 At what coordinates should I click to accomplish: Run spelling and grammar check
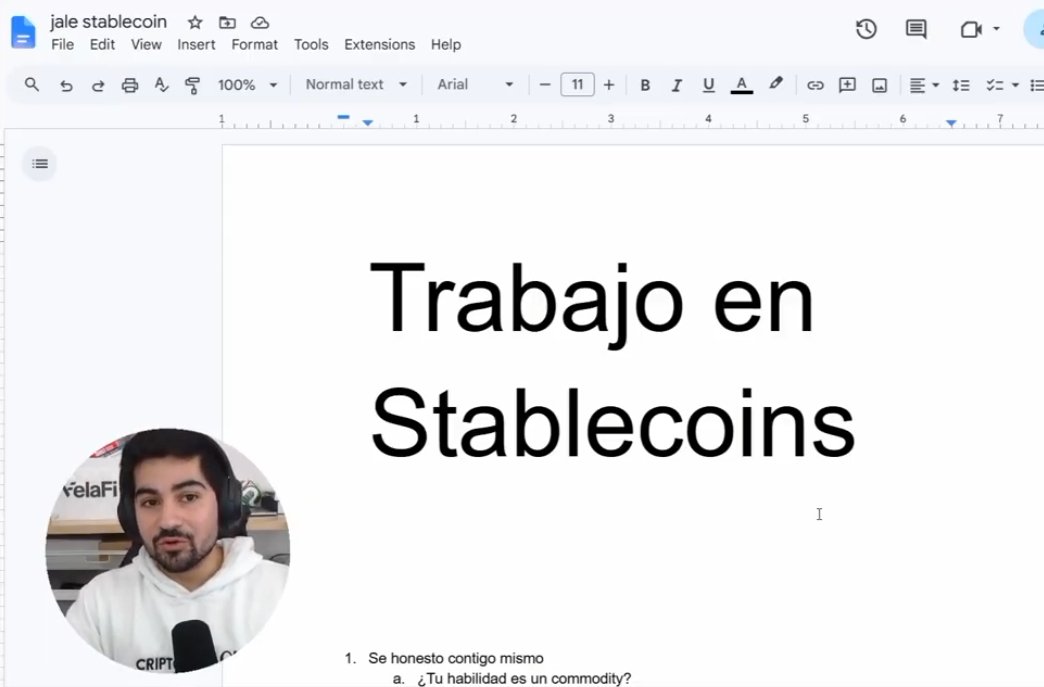point(161,85)
